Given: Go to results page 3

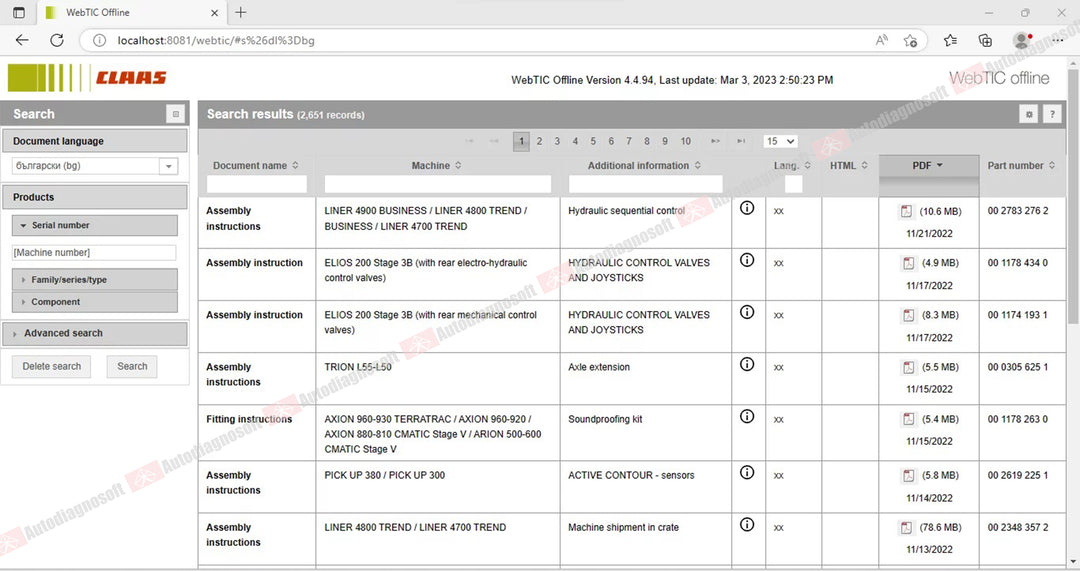Looking at the screenshot, I should 557,141.
